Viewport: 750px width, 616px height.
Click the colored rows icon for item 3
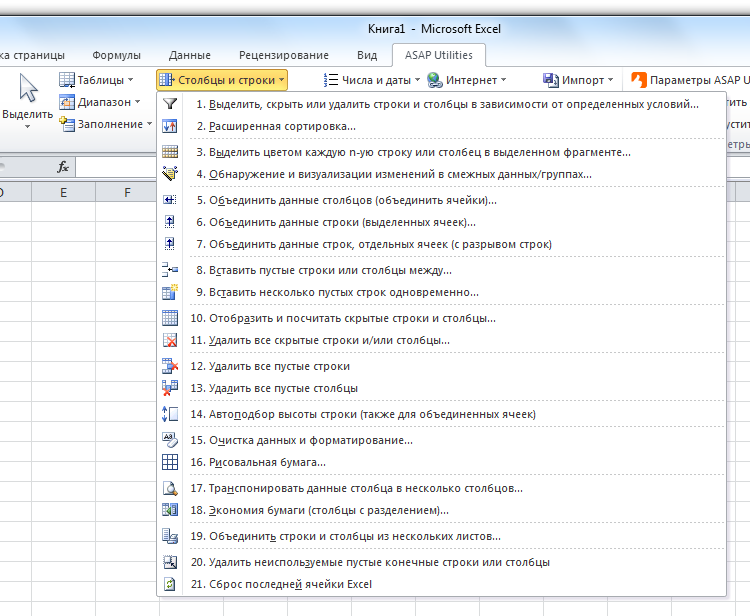pyautogui.click(x=170, y=152)
